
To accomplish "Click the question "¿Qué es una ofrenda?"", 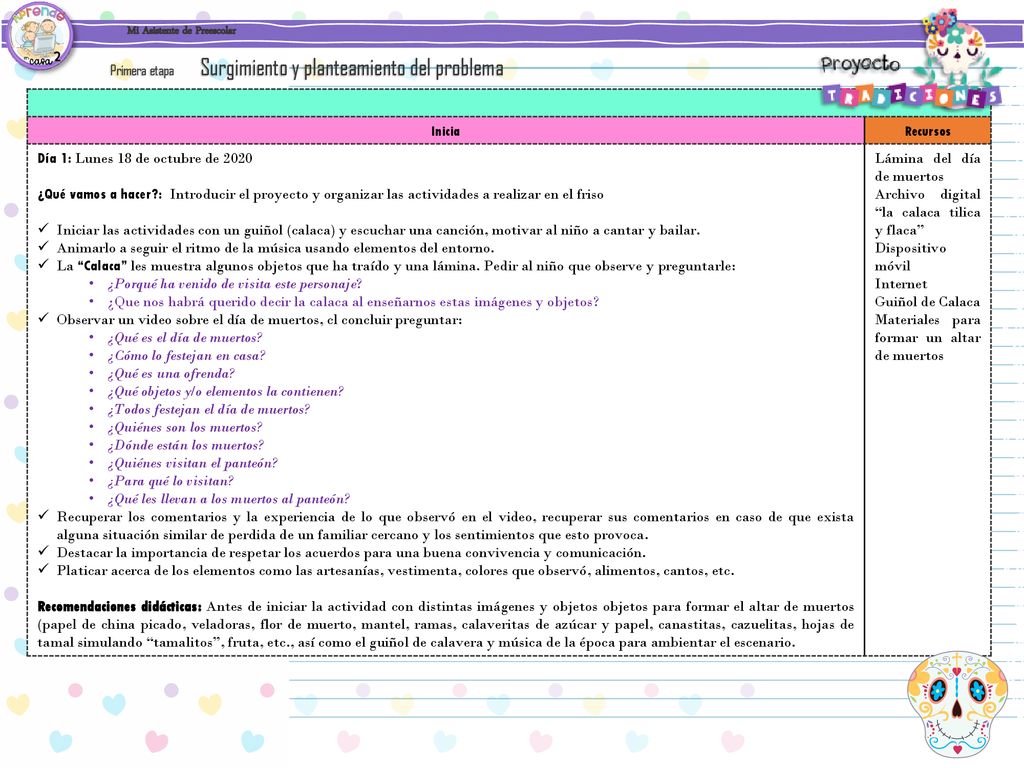I will click(x=171, y=374).
